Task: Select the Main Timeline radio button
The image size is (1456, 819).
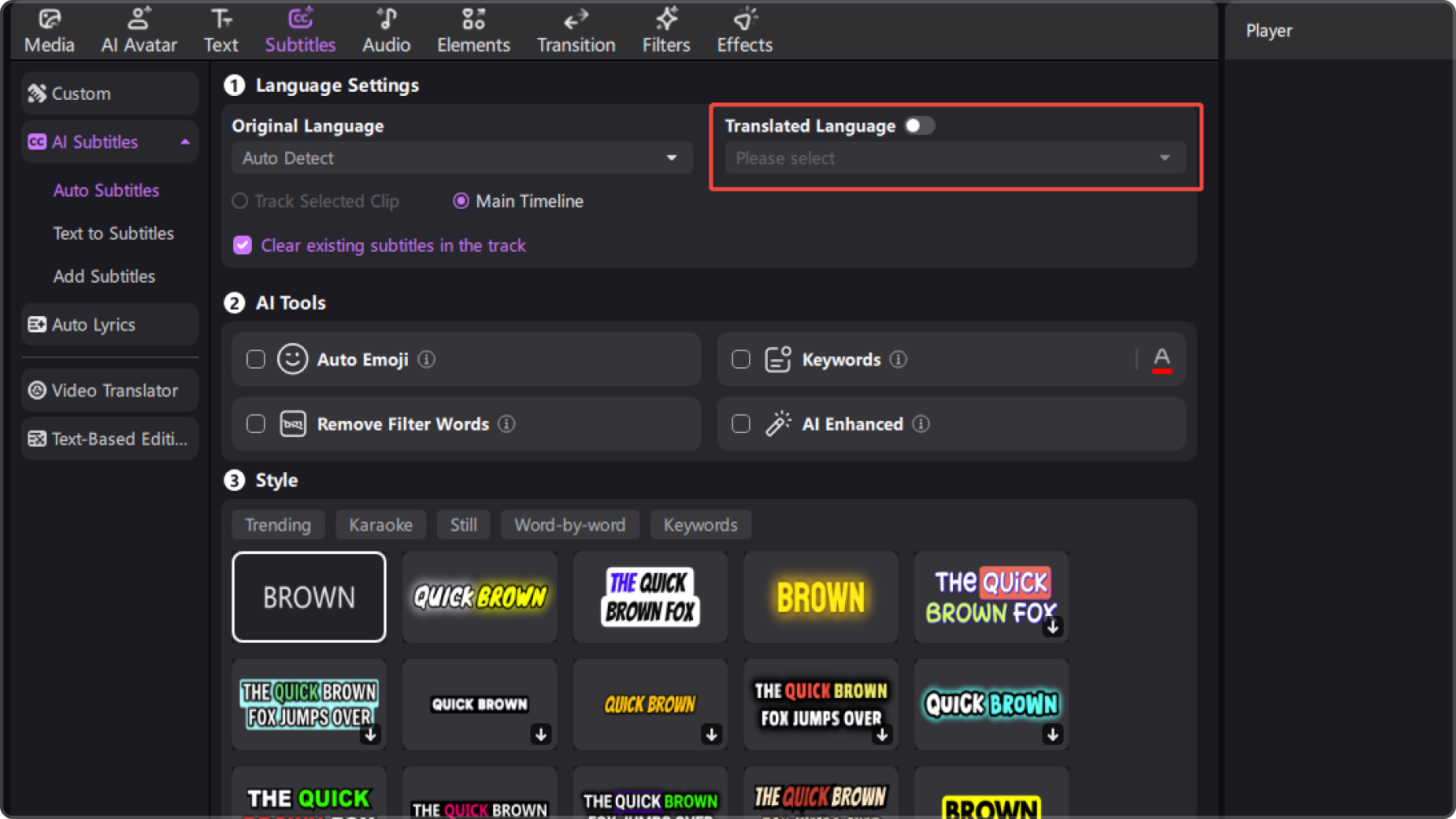Action: (461, 201)
